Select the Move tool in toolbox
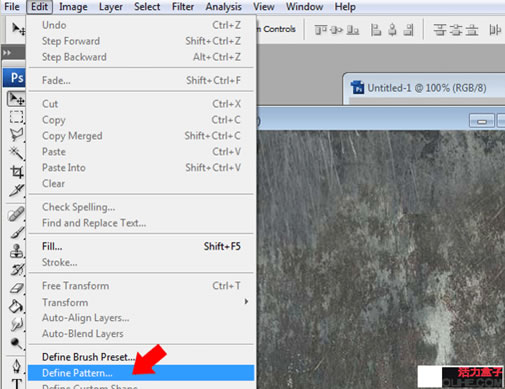The height and width of the screenshot is (389, 505). [16, 99]
